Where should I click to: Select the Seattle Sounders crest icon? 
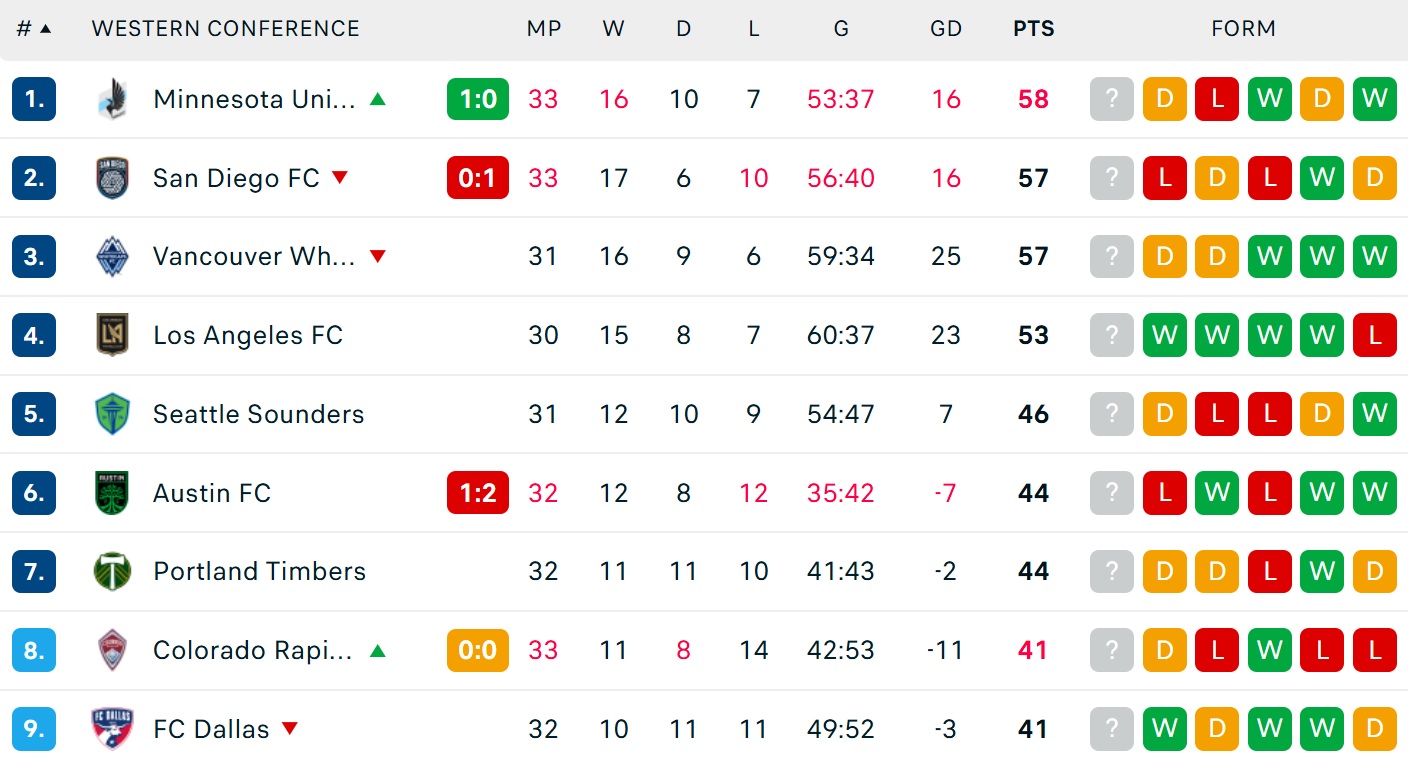111,414
